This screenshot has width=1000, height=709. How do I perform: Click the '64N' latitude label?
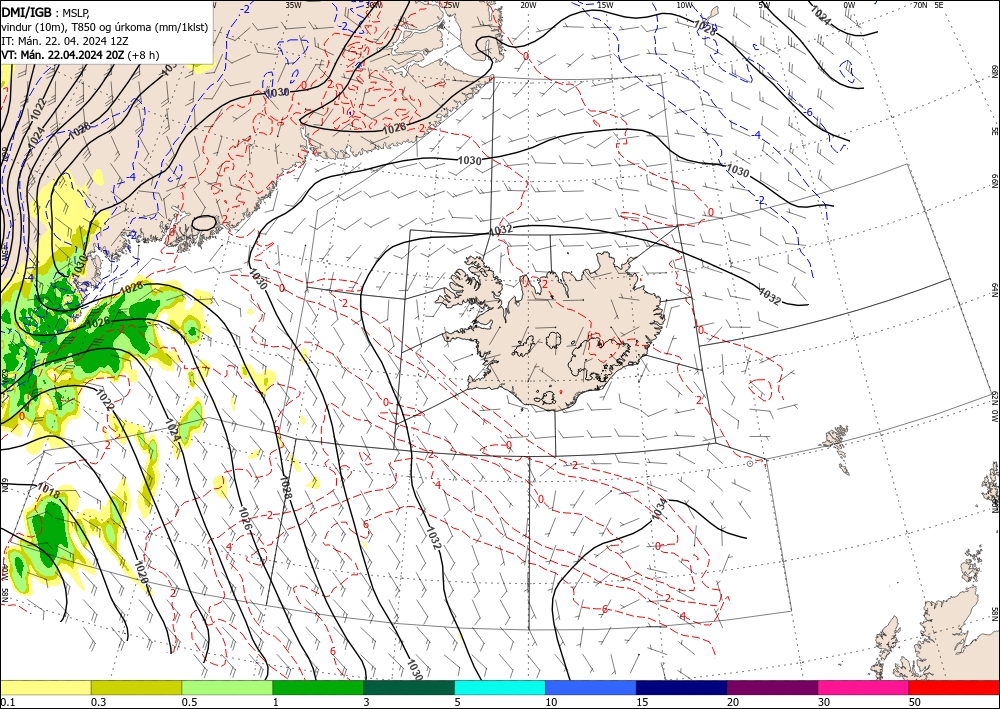click(x=994, y=289)
